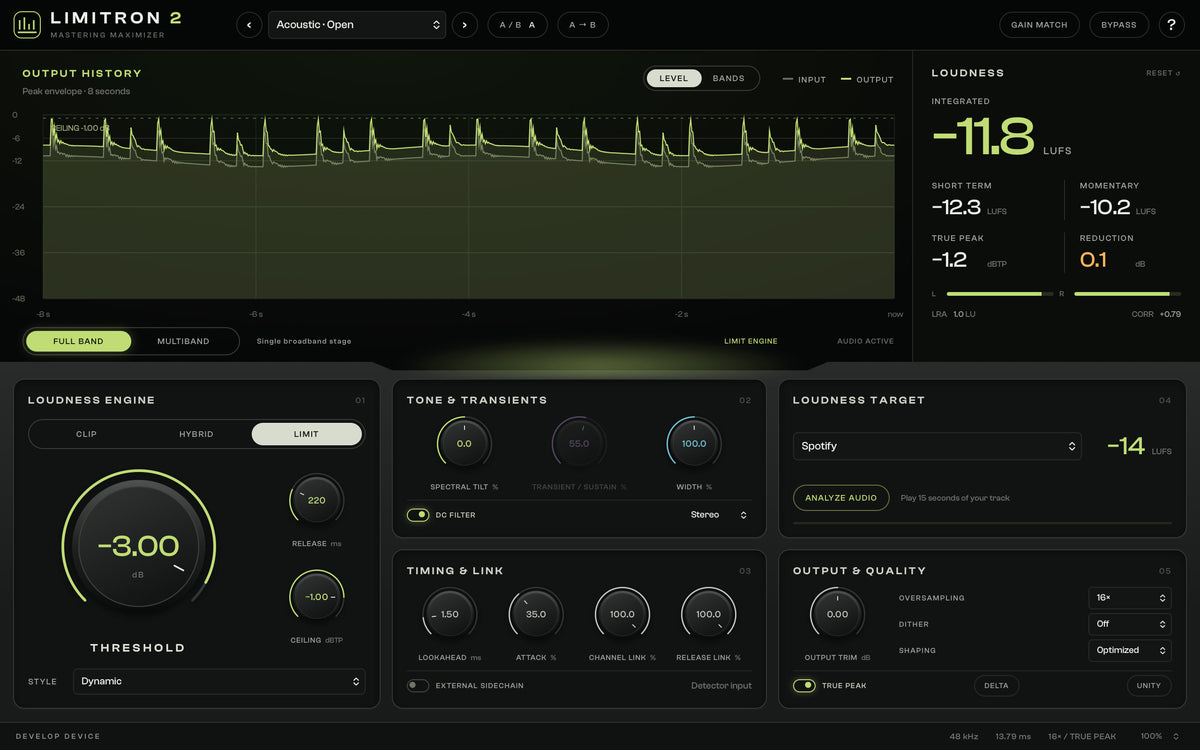Screen dimensions: 1200x750
Task: Click the Limitron 2 logo icon
Action: [x=27, y=24]
